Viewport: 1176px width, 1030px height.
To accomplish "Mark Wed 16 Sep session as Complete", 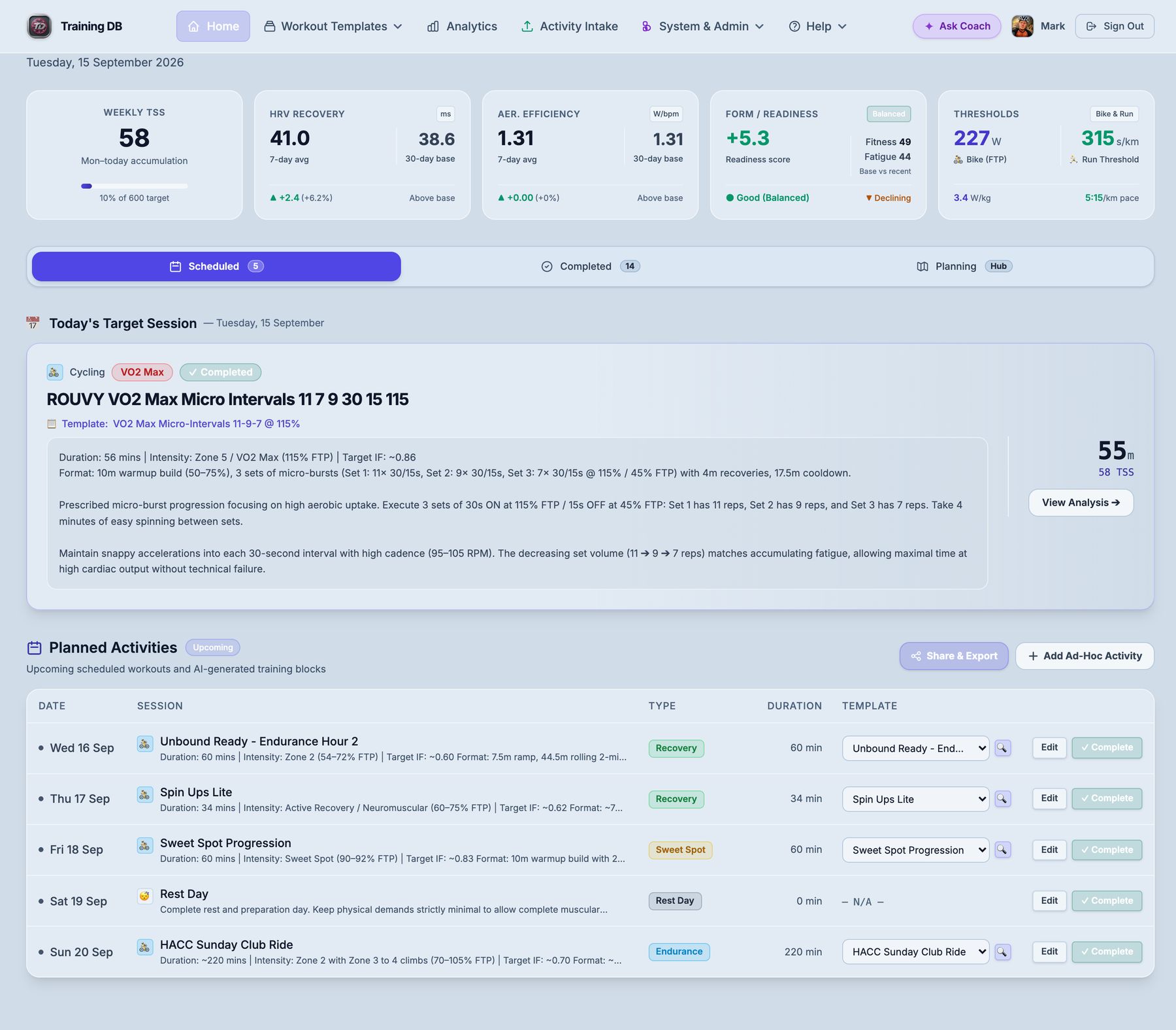I will click(1107, 748).
